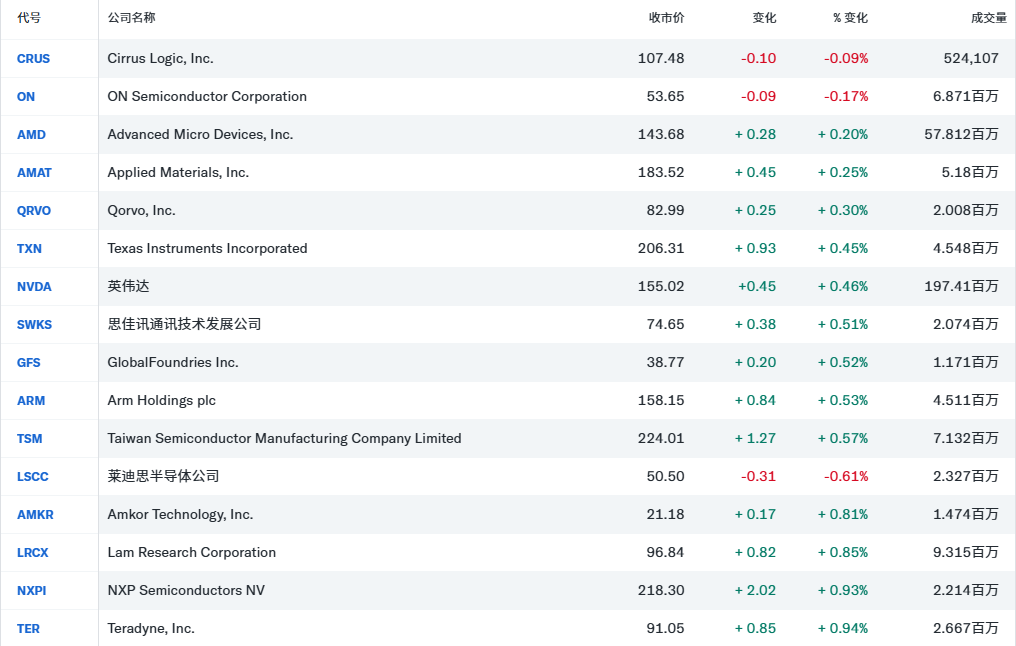Select company name Applied Materials, Inc.
The height and width of the screenshot is (646, 1016).
tap(178, 173)
